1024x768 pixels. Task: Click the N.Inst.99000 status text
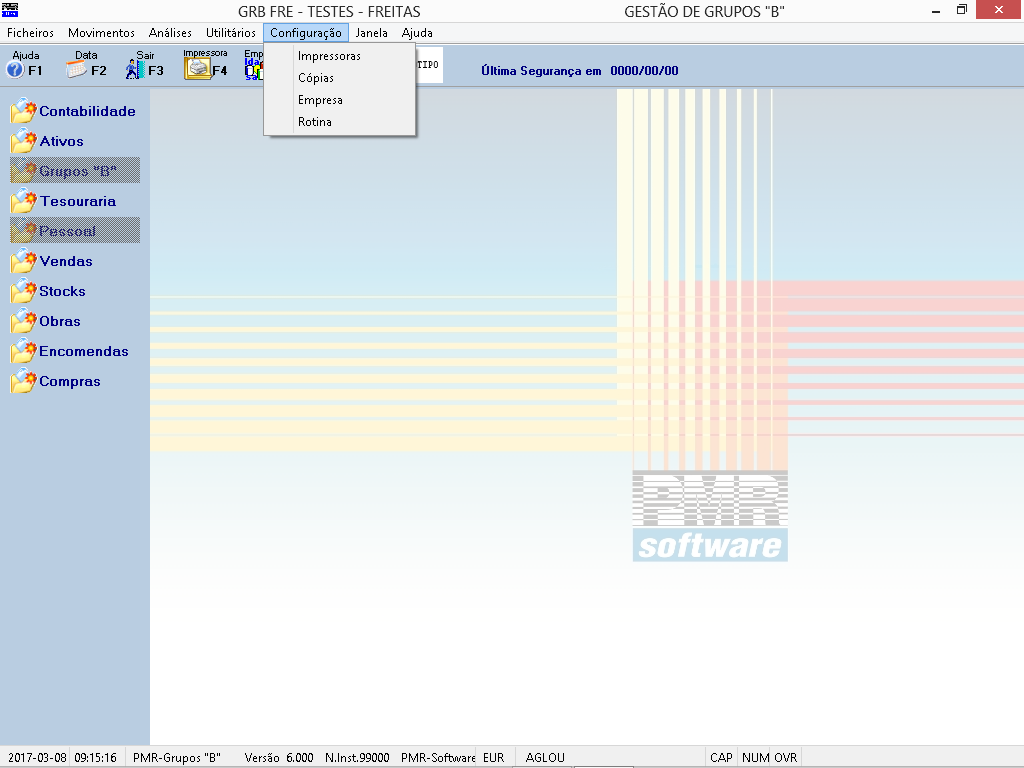point(357,758)
